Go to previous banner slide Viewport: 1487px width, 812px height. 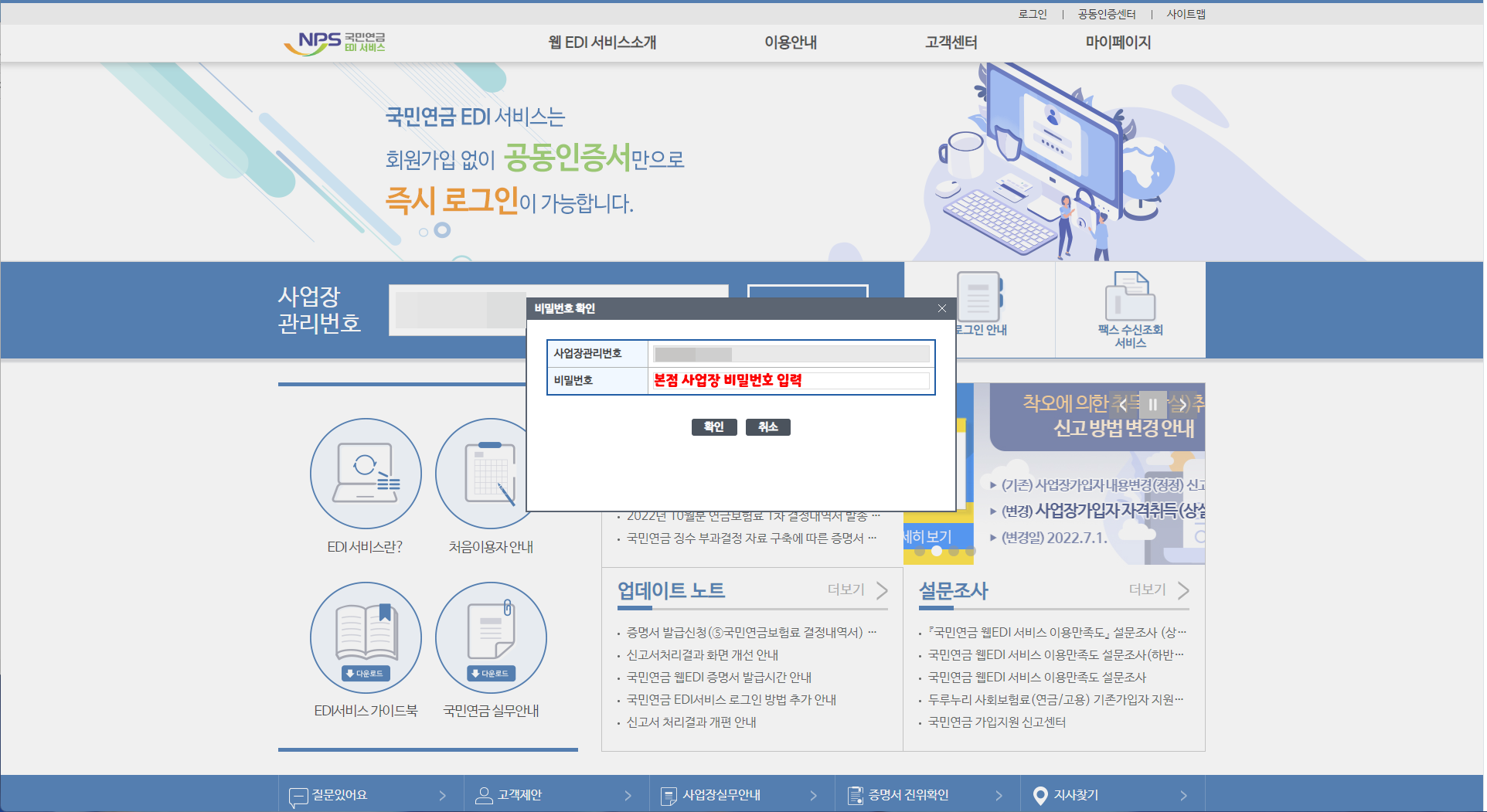click(x=1123, y=404)
